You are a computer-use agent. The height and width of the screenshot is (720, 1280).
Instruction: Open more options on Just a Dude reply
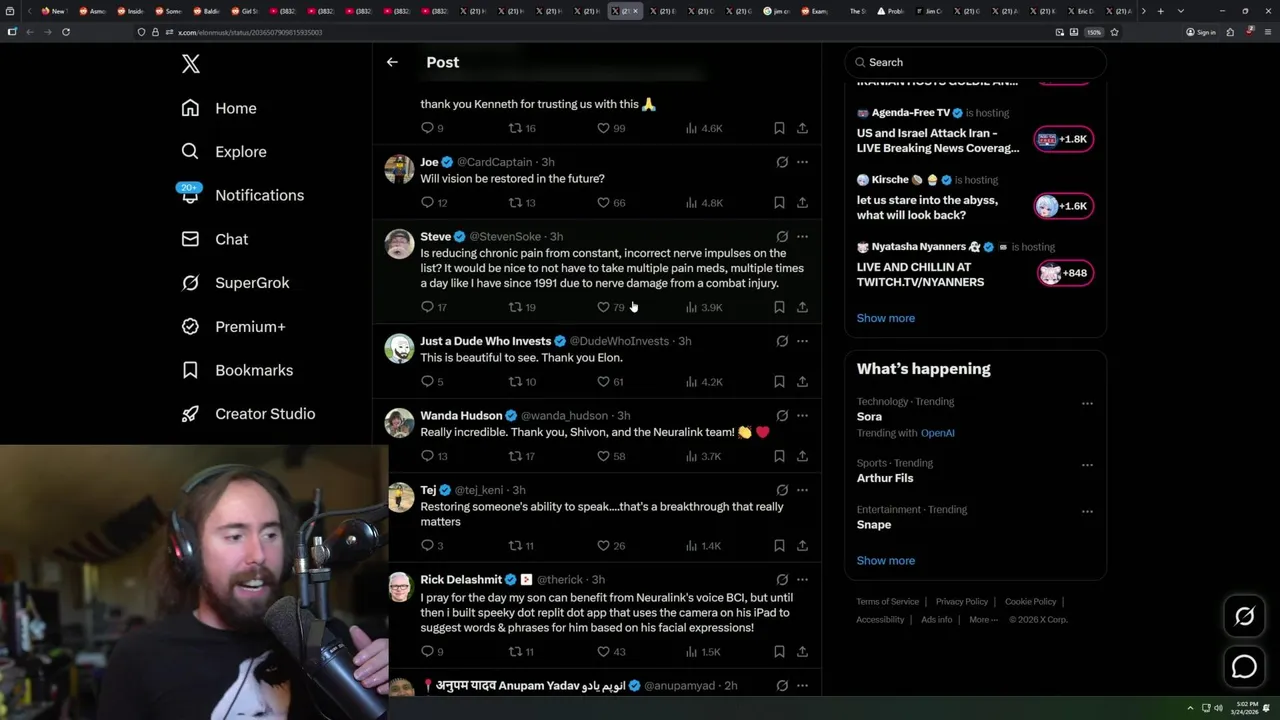click(x=802, y=341)
